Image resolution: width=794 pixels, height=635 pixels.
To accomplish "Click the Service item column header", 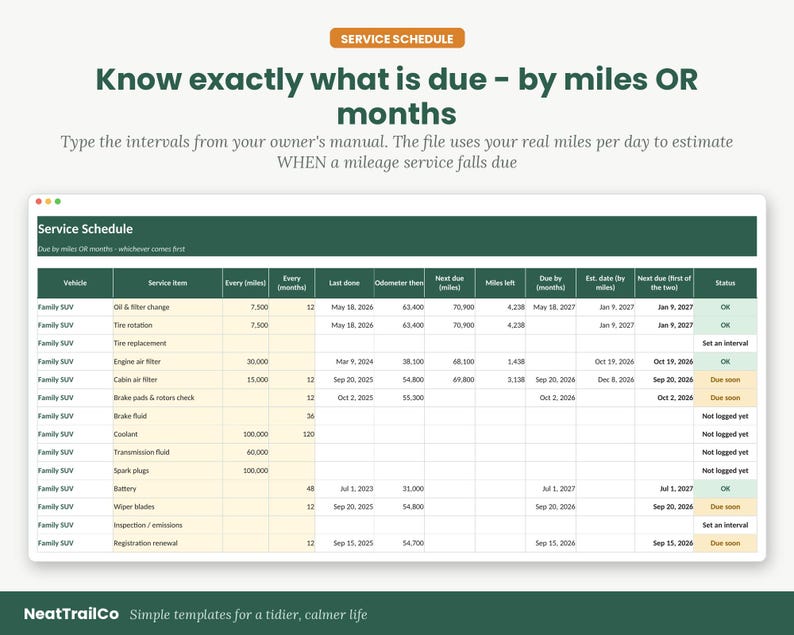I will click(168, 283).
